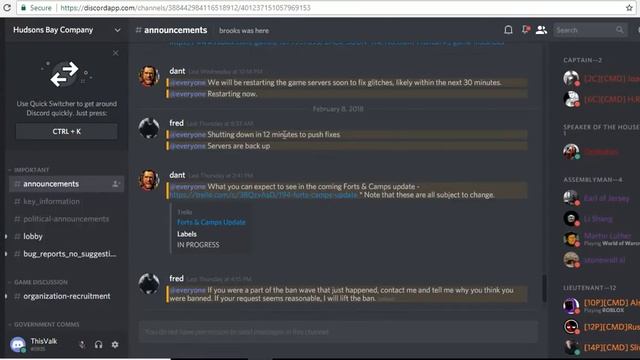Click the Speaker of the House member avatar
Viewport: 640px width, 360px height.
[x=571, y=151]
